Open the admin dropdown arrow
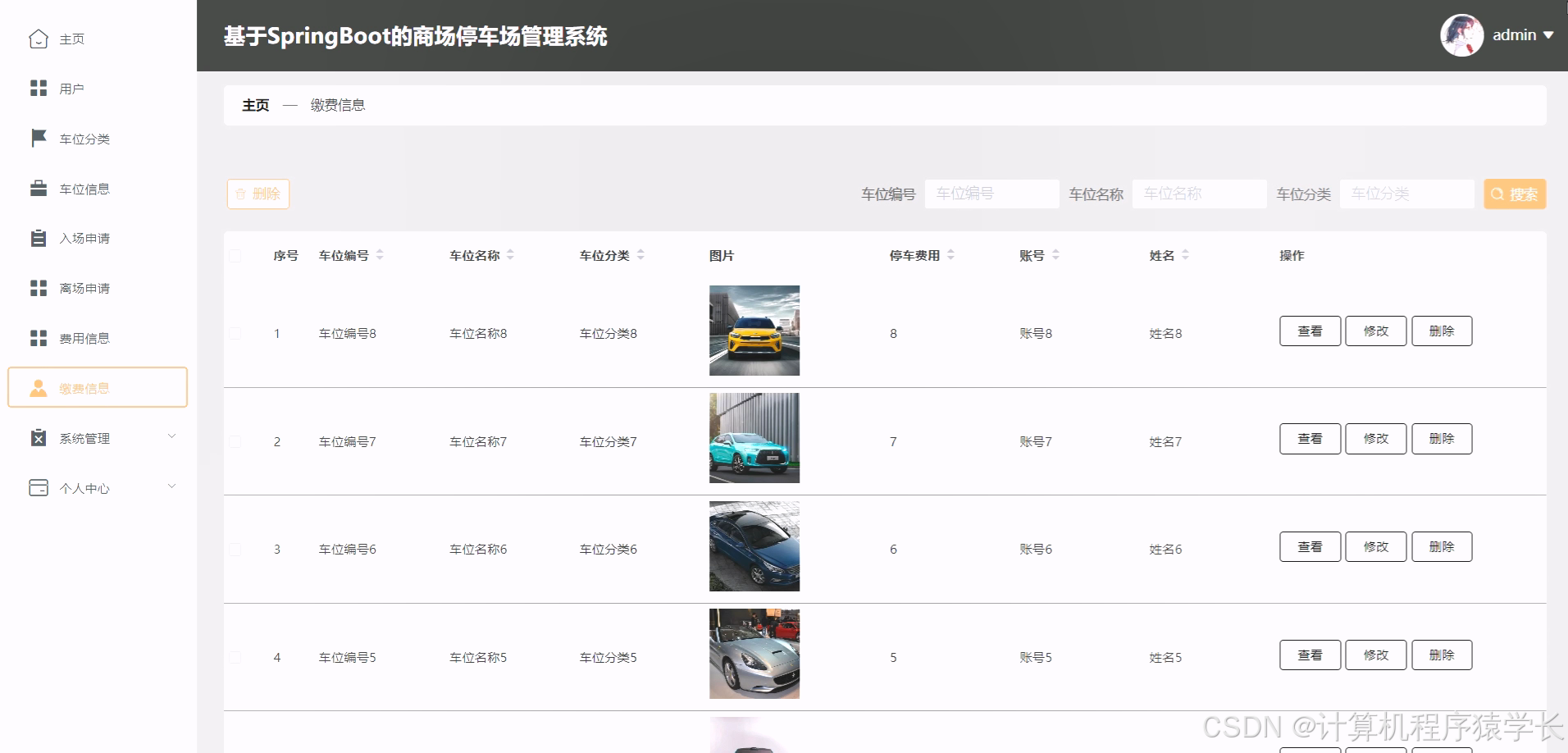Image resolution: width=1568 pixels, height=753 pixels. click(x=1548, y=35)
